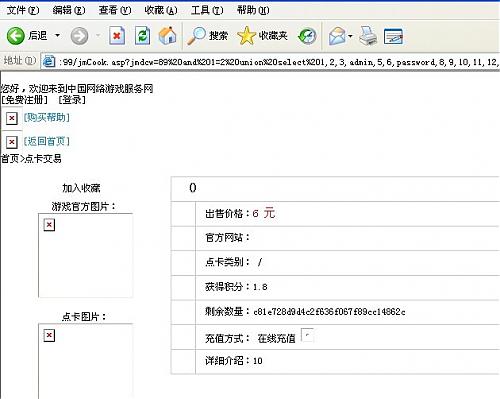The width and height of the screenshot is (500, 399).
Task: Click the broken image under 点卡图片
Action: [49, 335]
